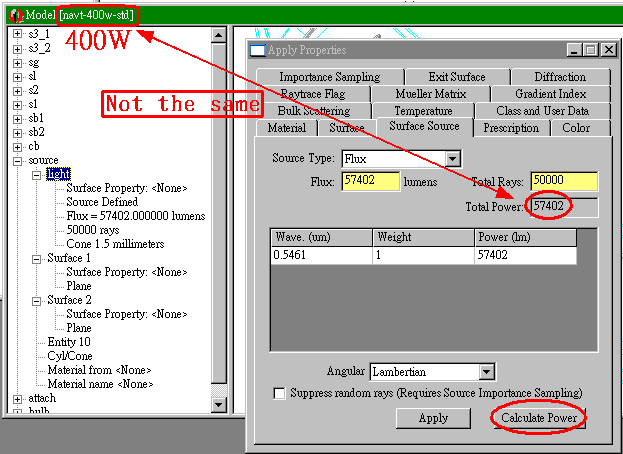Open the Angular Lambertian dropdown
623x454 pixels.
pos(486,372)
